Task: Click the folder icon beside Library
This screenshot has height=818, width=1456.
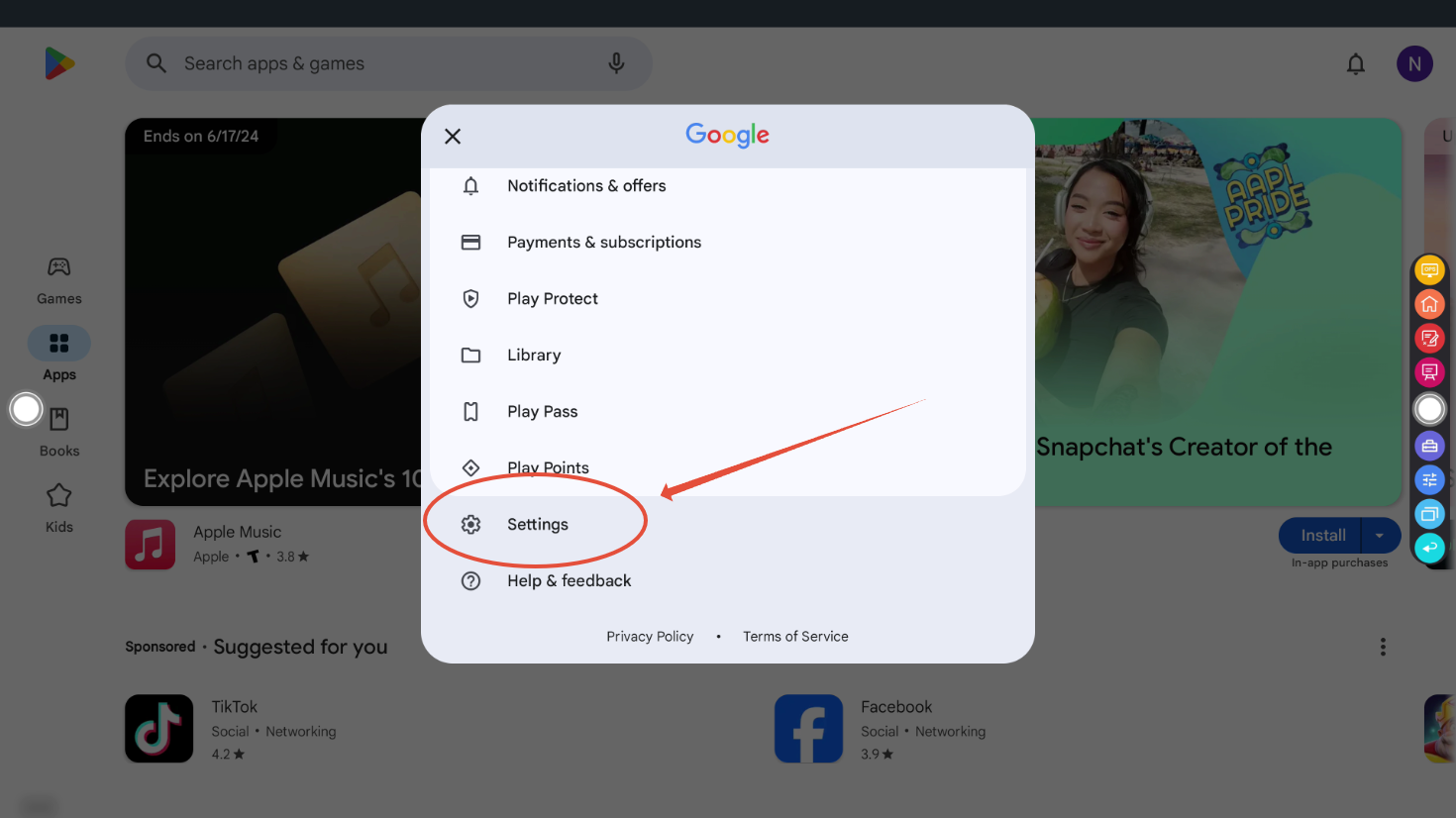Action: (x=471, y=356)
